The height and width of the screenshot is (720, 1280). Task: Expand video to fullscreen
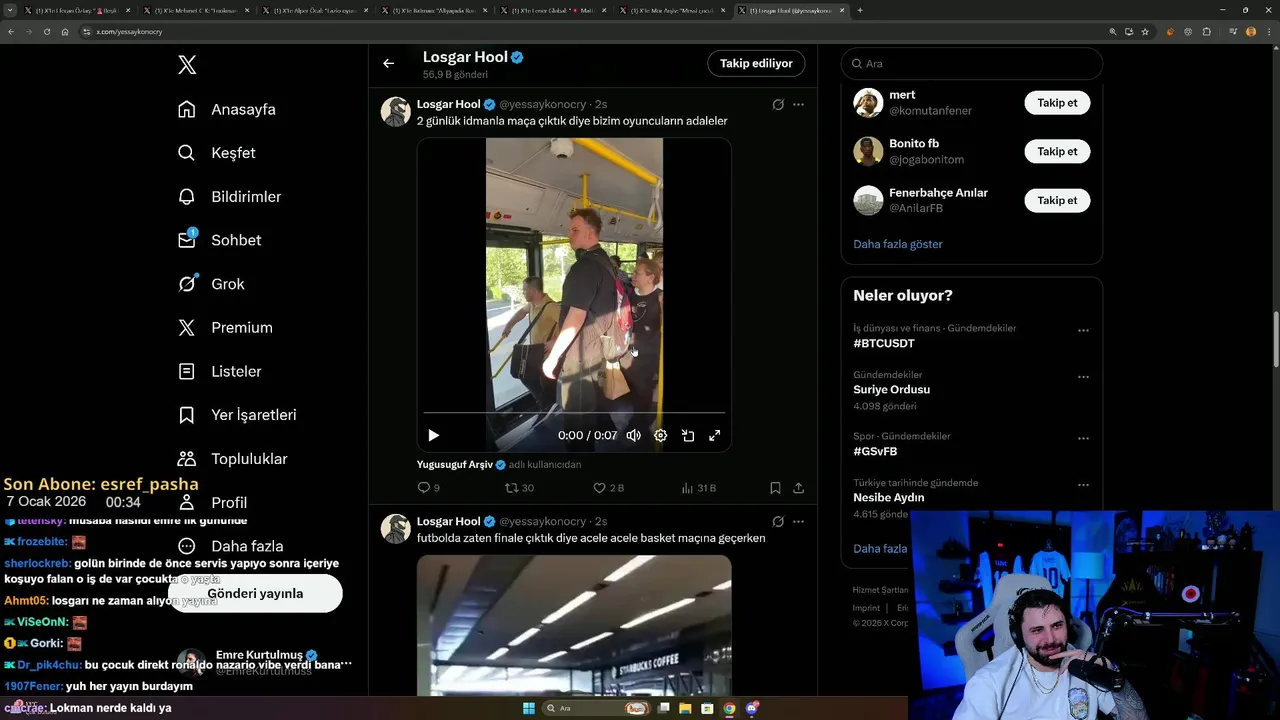click(x=715, y=435)
